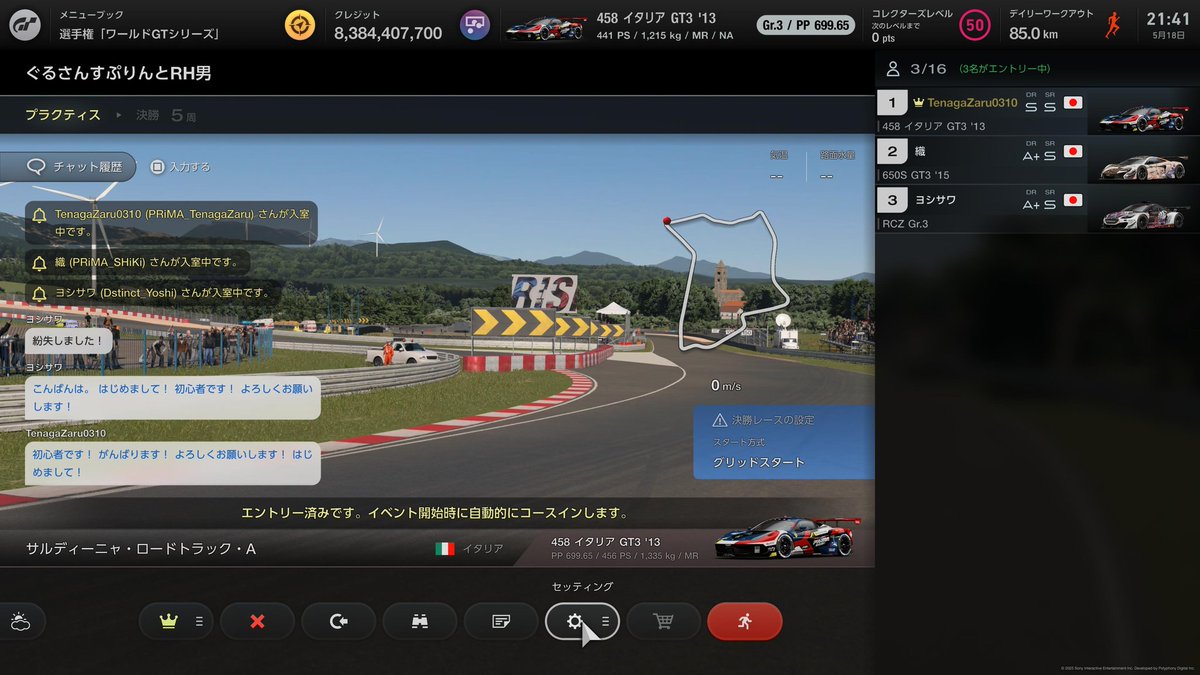The width and height of the screenshot is (1200, 675).
Task: Click the daily workout 85.0 km value
Action: [x=1033, y=33]
